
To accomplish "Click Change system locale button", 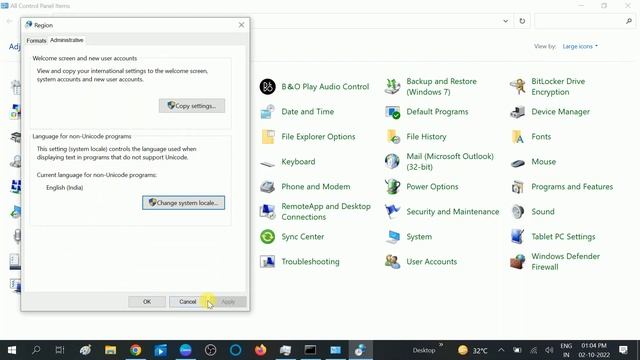I will (183, 203).
